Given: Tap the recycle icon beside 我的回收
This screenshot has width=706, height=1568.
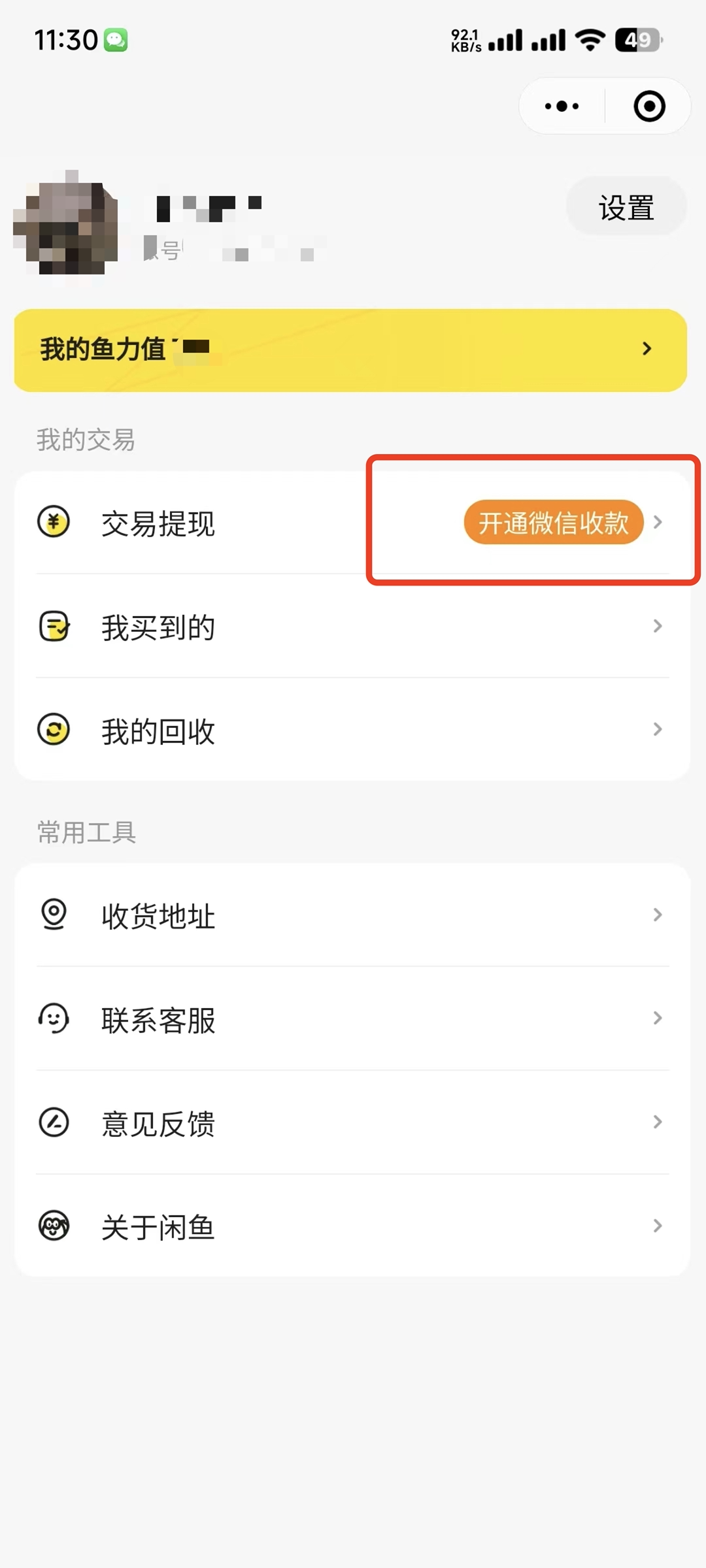Looking at the screenshot, I should pyautogui.click(x=54, y=730).
